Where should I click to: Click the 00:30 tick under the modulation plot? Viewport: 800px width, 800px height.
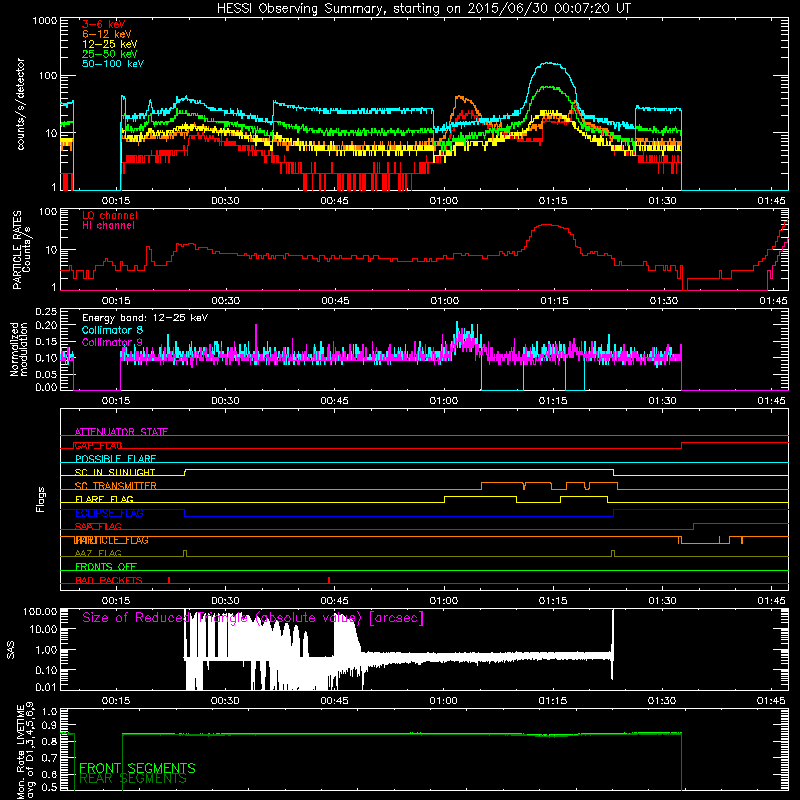tap(225, 401)
